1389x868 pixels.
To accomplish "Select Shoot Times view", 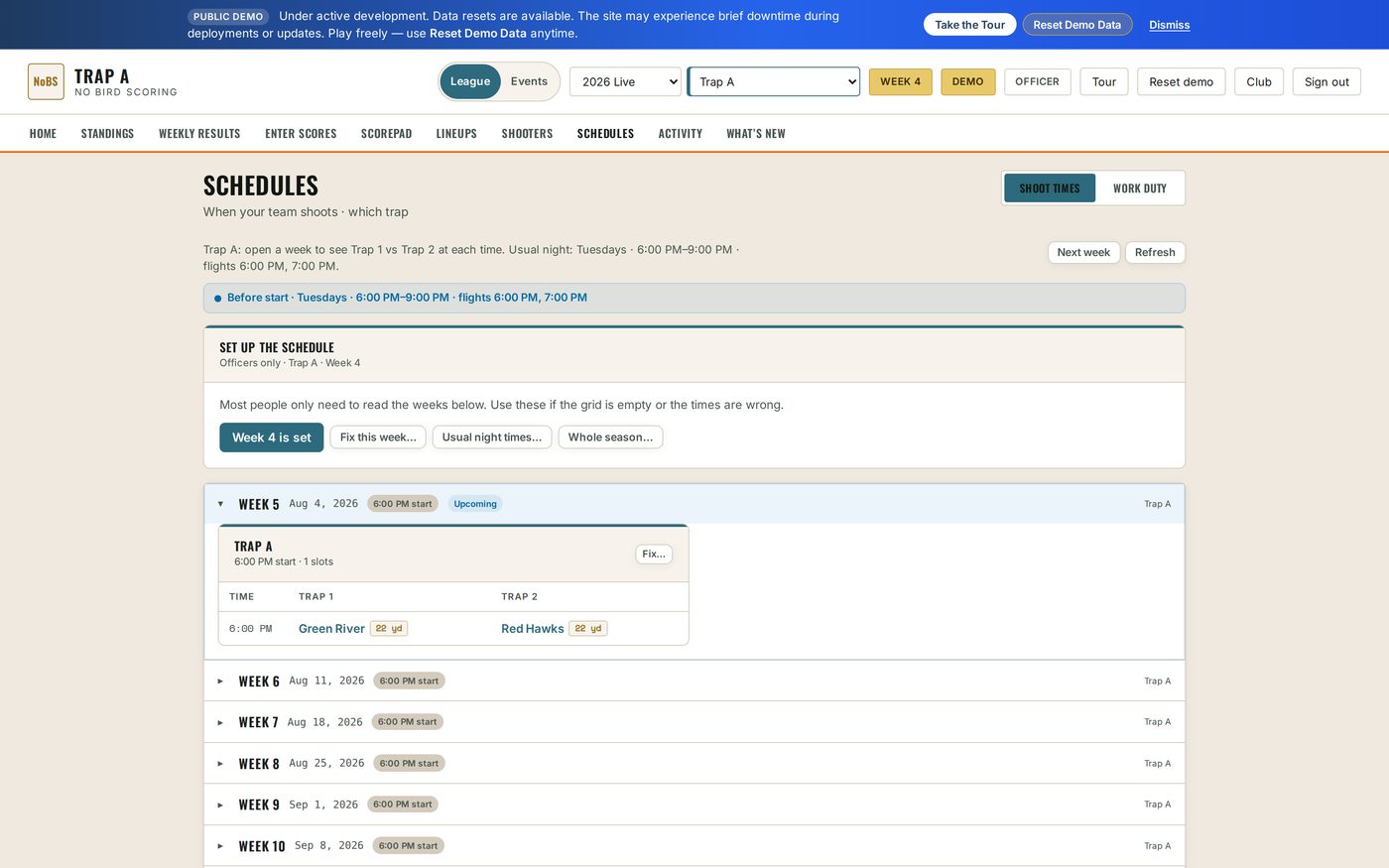I will coord(1050,187).
